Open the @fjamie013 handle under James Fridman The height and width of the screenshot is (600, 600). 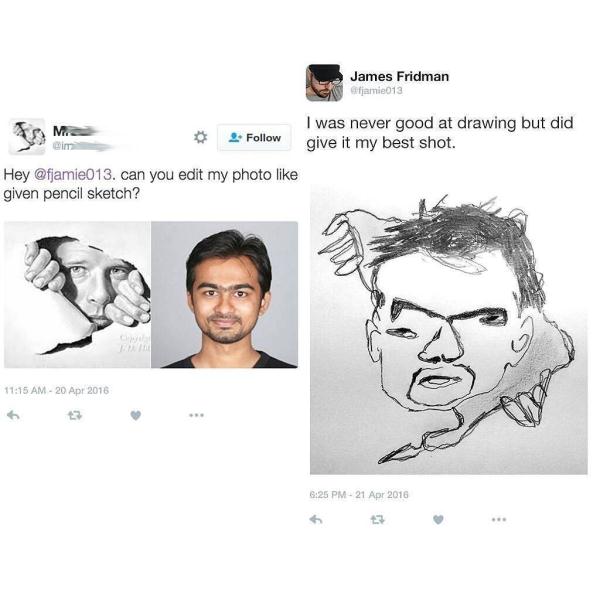coord(377,91)
